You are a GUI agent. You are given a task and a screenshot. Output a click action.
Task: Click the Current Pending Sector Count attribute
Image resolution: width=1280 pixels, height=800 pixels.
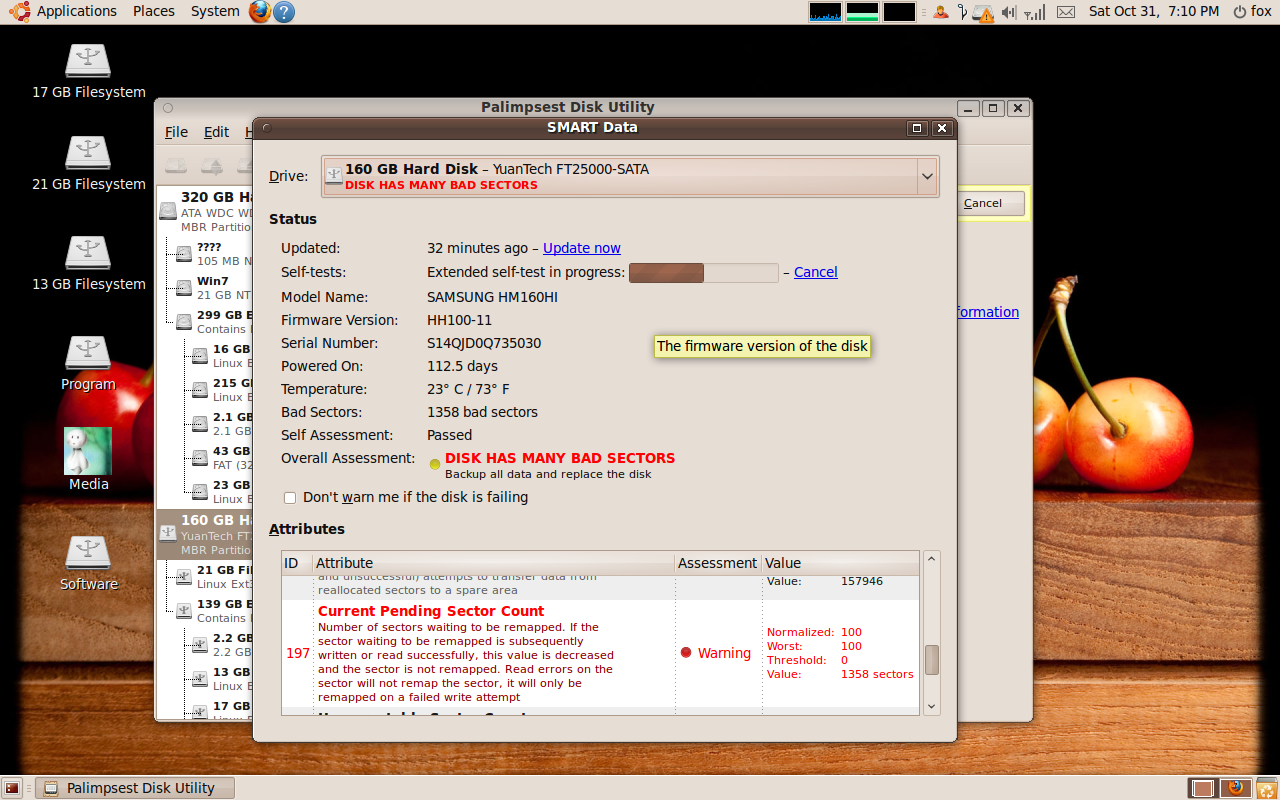[431, 611]
